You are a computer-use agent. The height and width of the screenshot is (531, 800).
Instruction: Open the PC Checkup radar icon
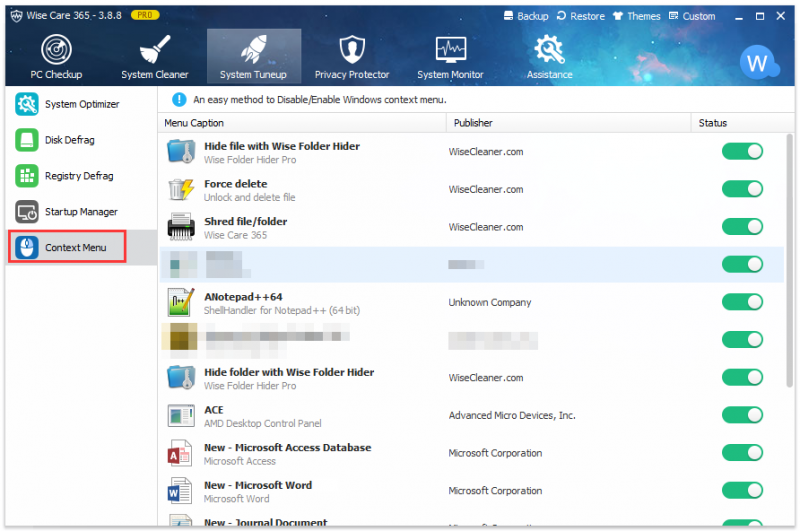coord(56,49)
